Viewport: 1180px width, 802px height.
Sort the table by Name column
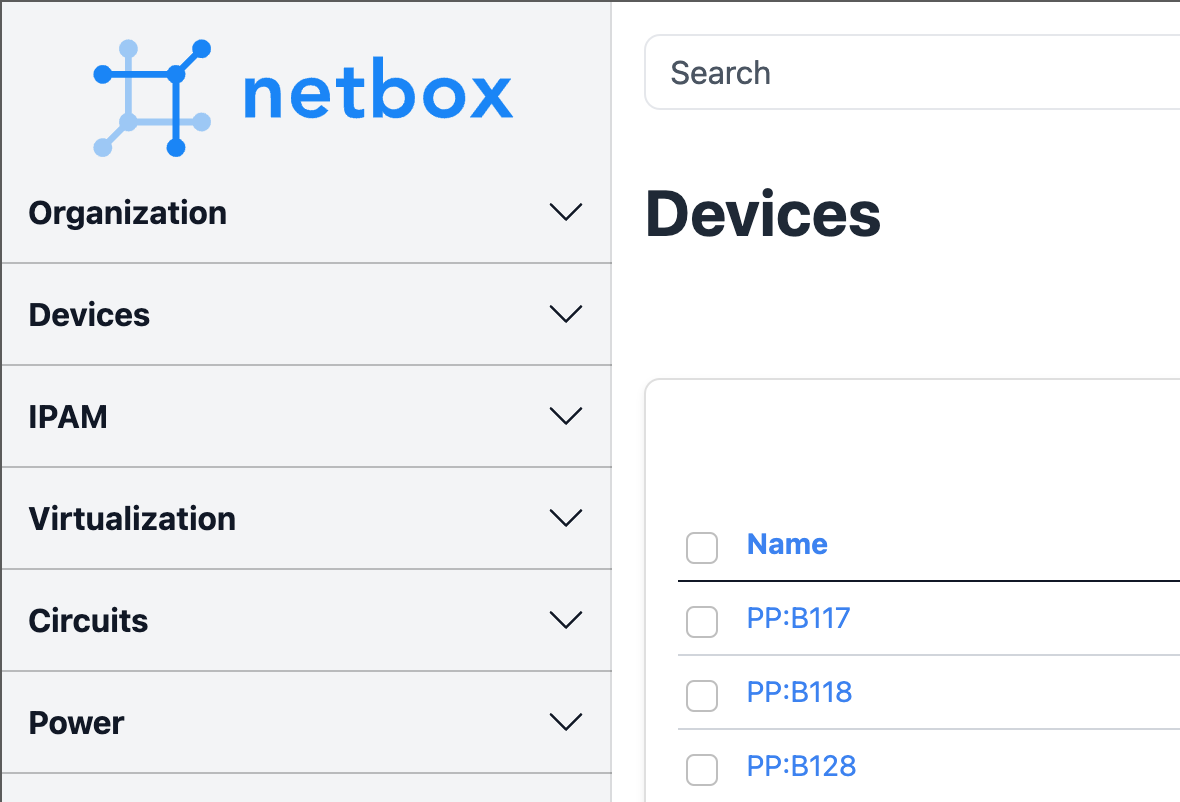pos(787,544)
